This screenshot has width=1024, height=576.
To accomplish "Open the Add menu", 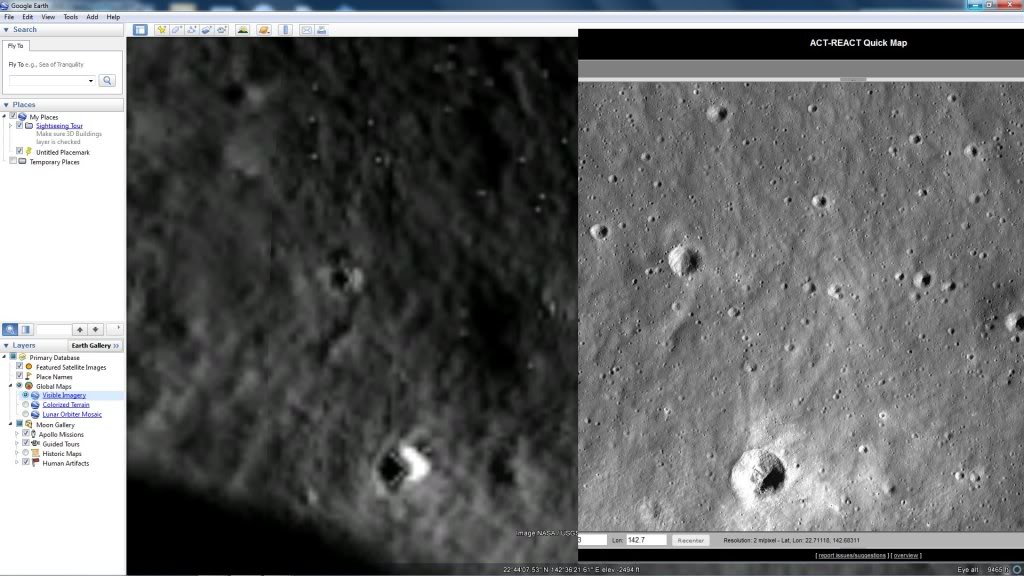I will tap(92, 17).
